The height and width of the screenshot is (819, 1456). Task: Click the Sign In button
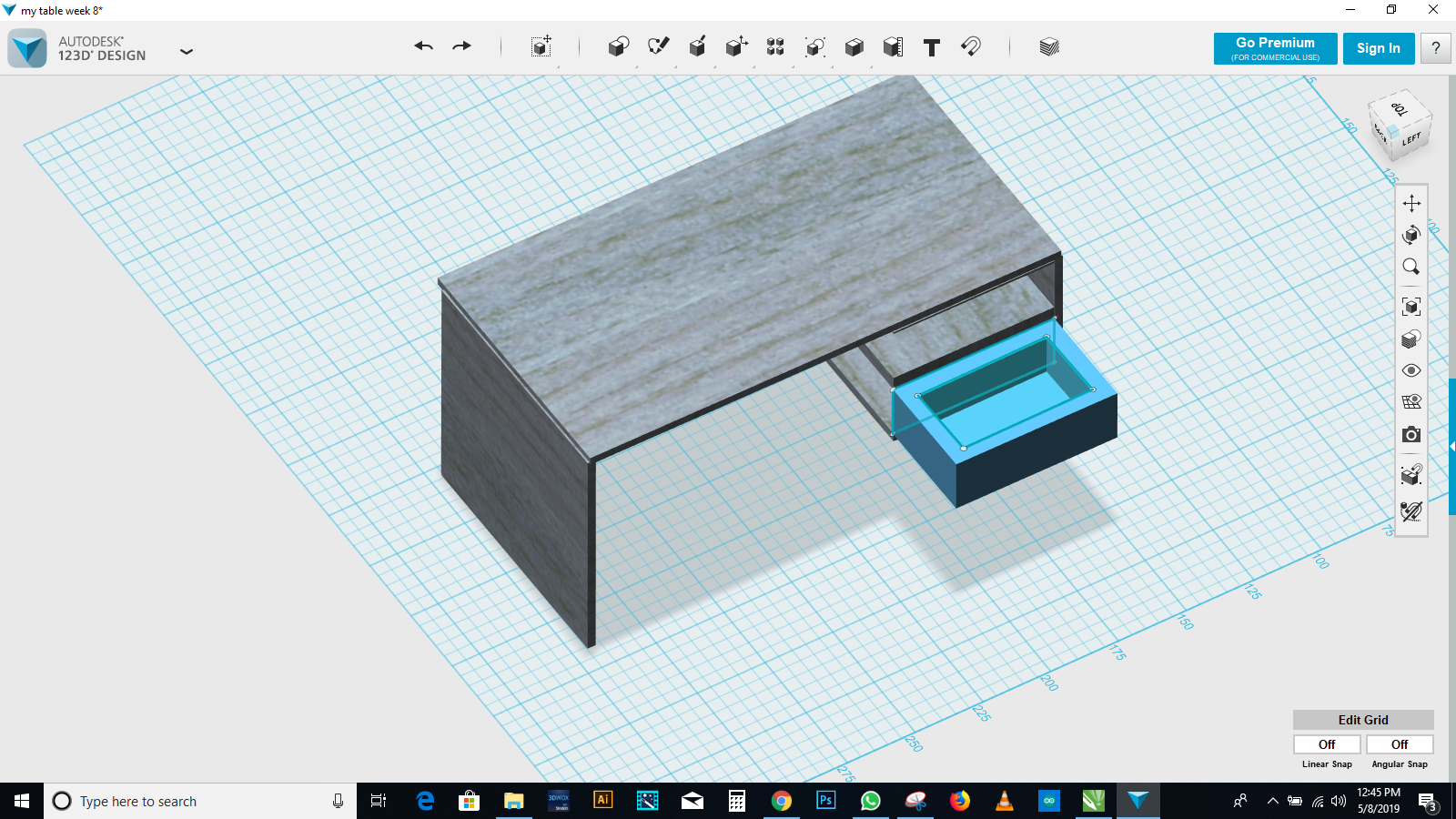click(x=1378, y=48)
